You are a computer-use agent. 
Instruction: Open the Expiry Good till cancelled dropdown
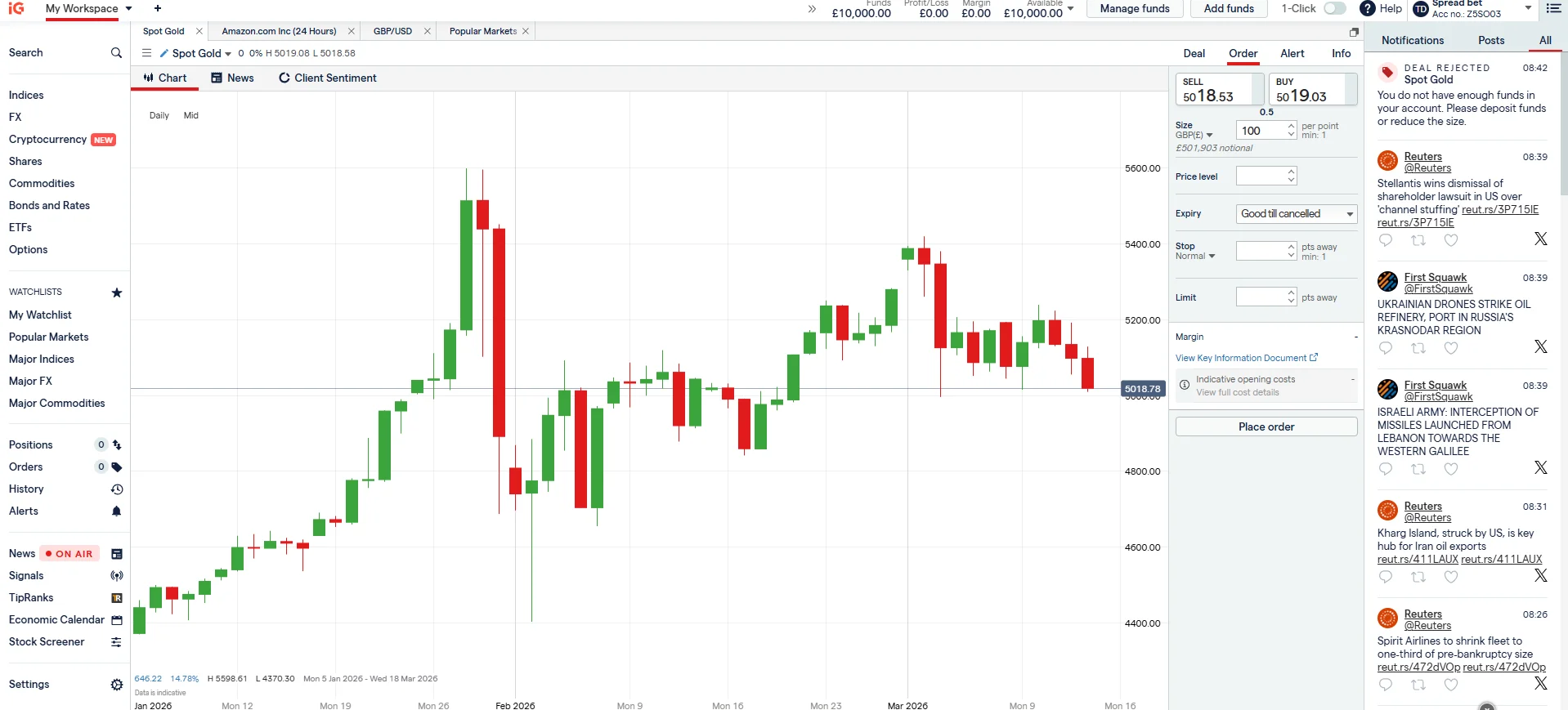(x=1297, y=214)
